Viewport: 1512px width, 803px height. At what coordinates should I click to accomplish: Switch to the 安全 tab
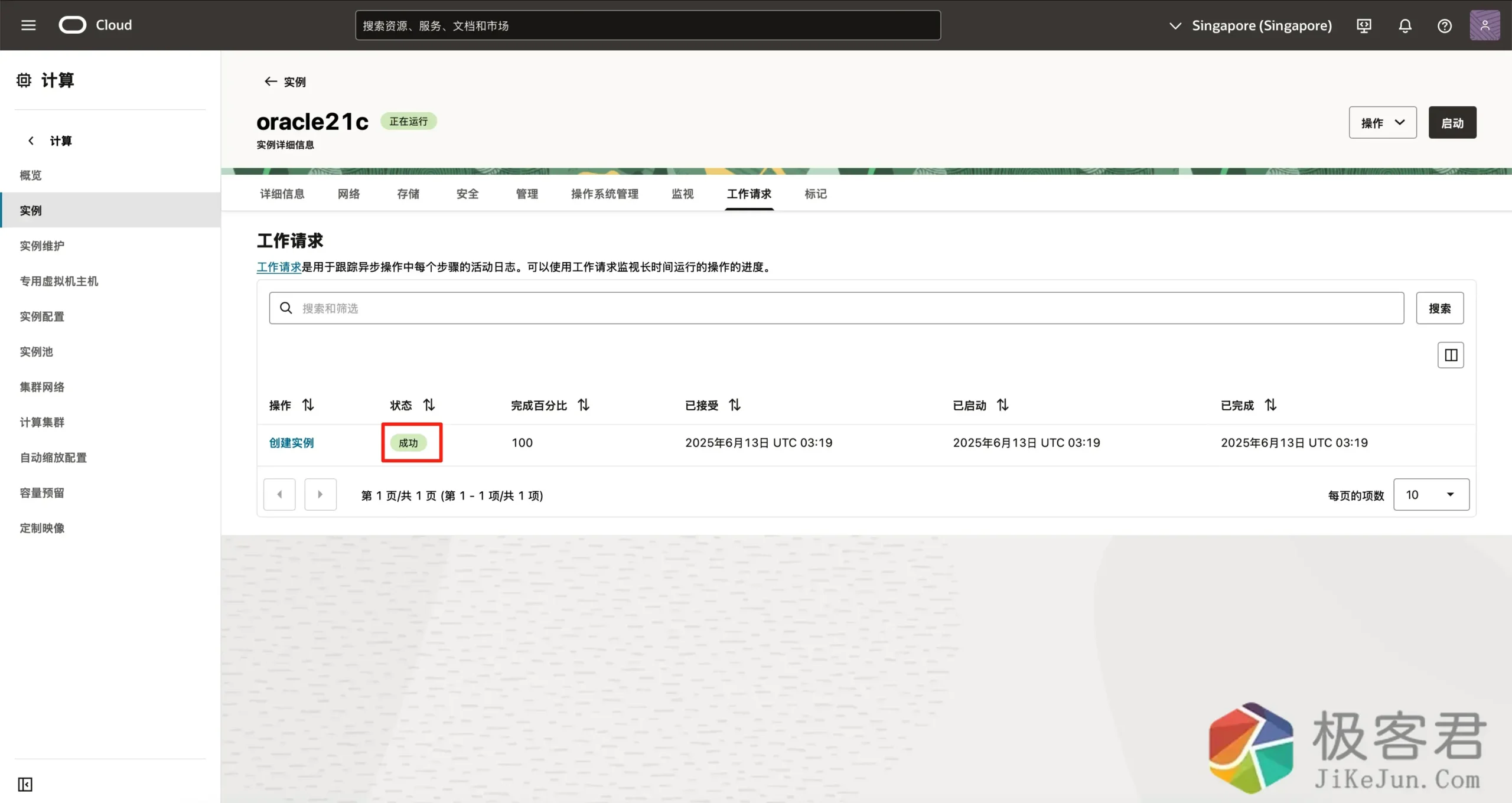coord(468,194)
